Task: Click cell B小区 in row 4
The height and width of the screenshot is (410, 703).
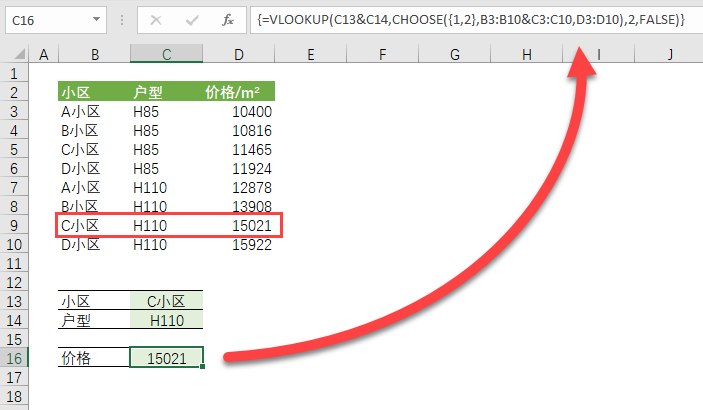Action: coord(94,130)
